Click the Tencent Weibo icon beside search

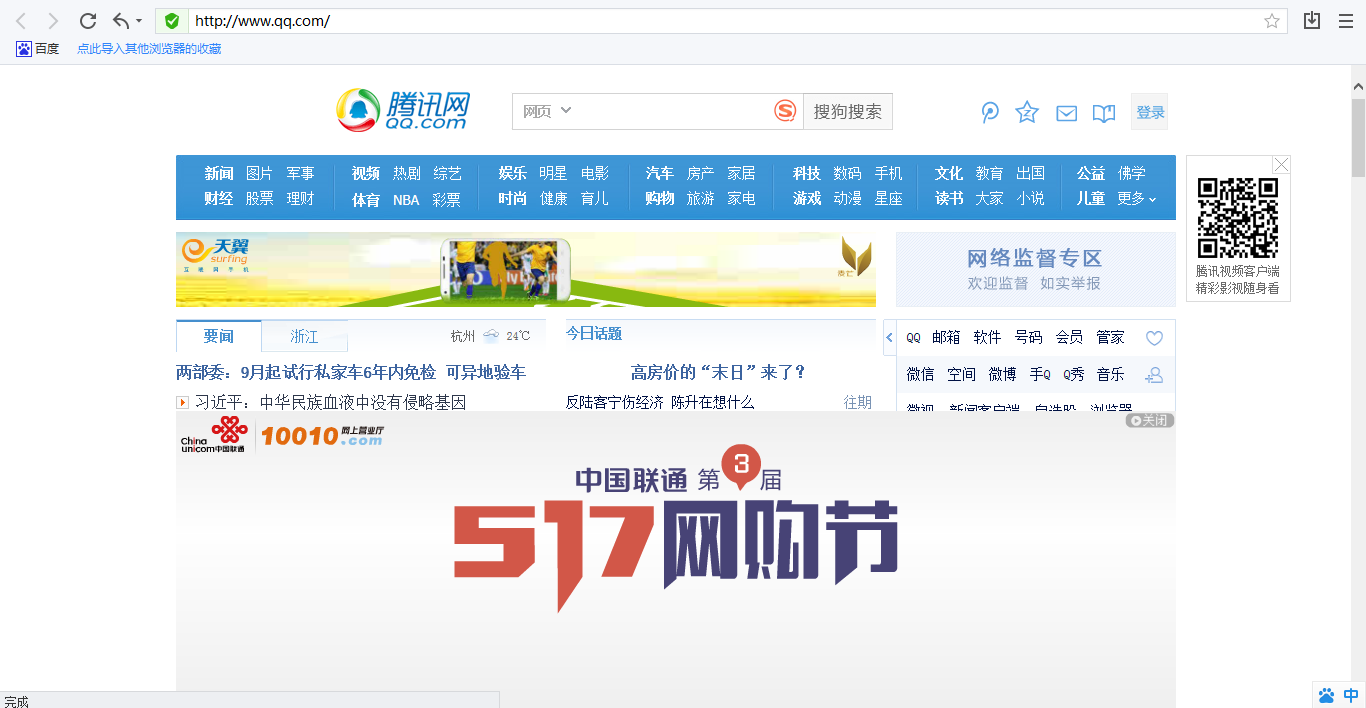(990, 112)
